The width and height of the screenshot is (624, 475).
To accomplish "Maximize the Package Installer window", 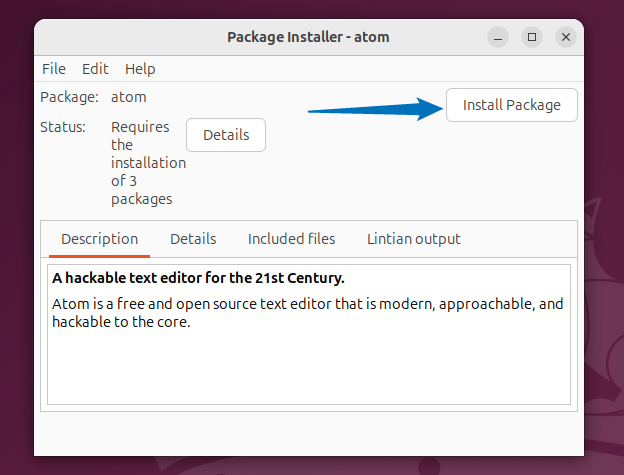I will [x=532, y=37].
